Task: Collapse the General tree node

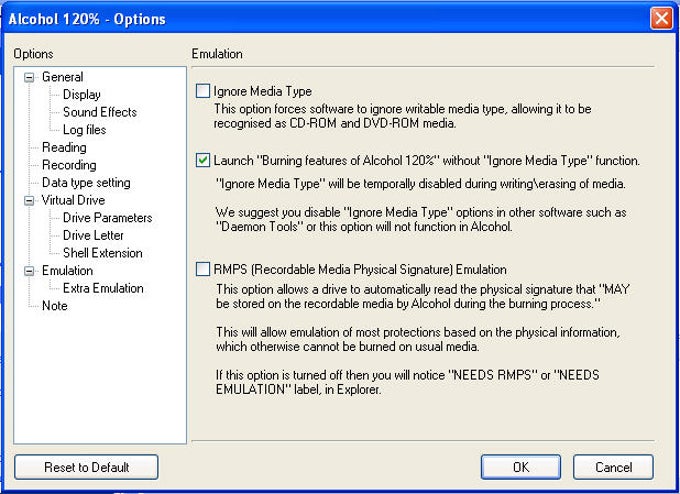Action: point(29,78)
